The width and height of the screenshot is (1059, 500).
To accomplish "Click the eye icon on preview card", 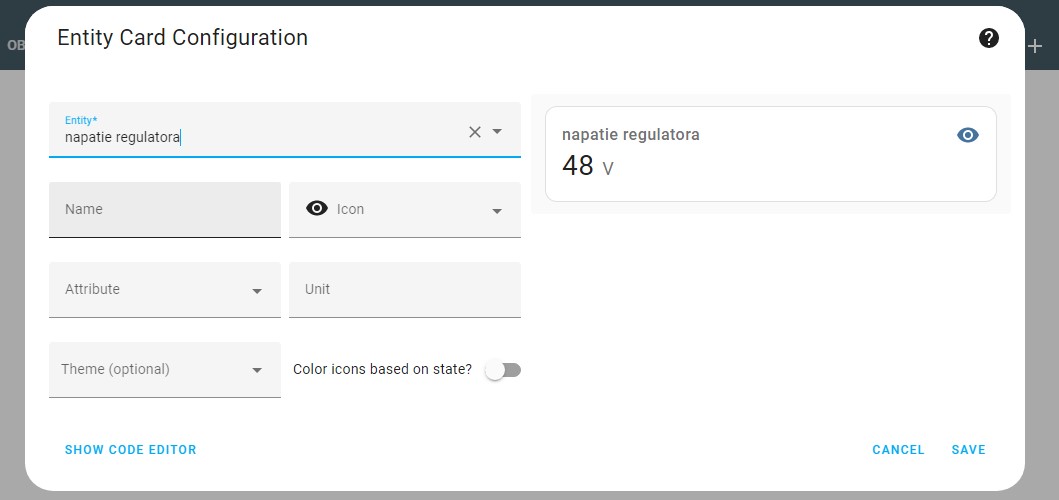I will [968, 135].
